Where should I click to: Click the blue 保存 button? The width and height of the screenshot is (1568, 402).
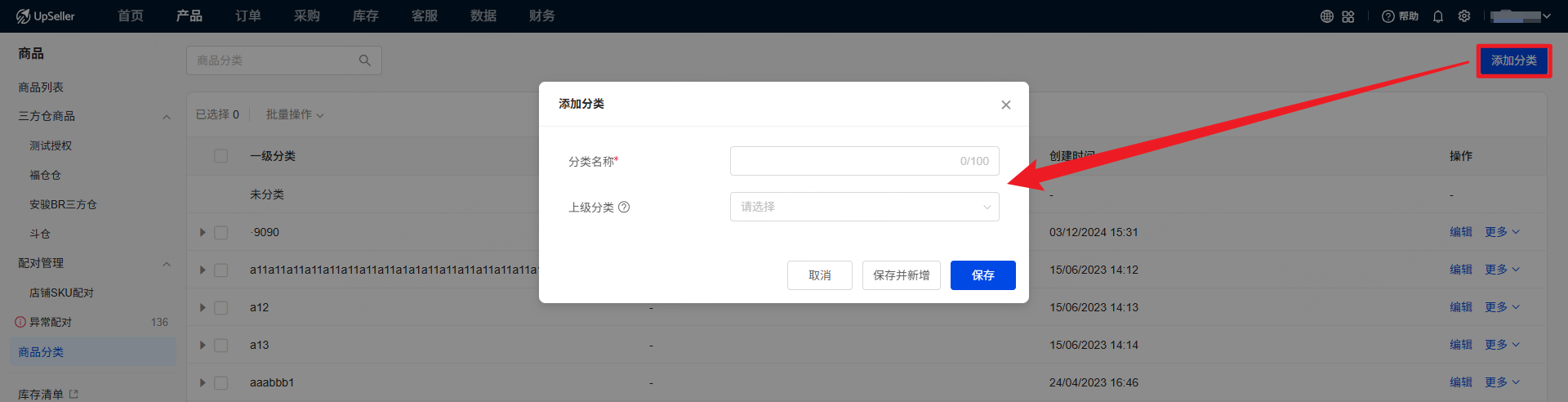point(982,275)
